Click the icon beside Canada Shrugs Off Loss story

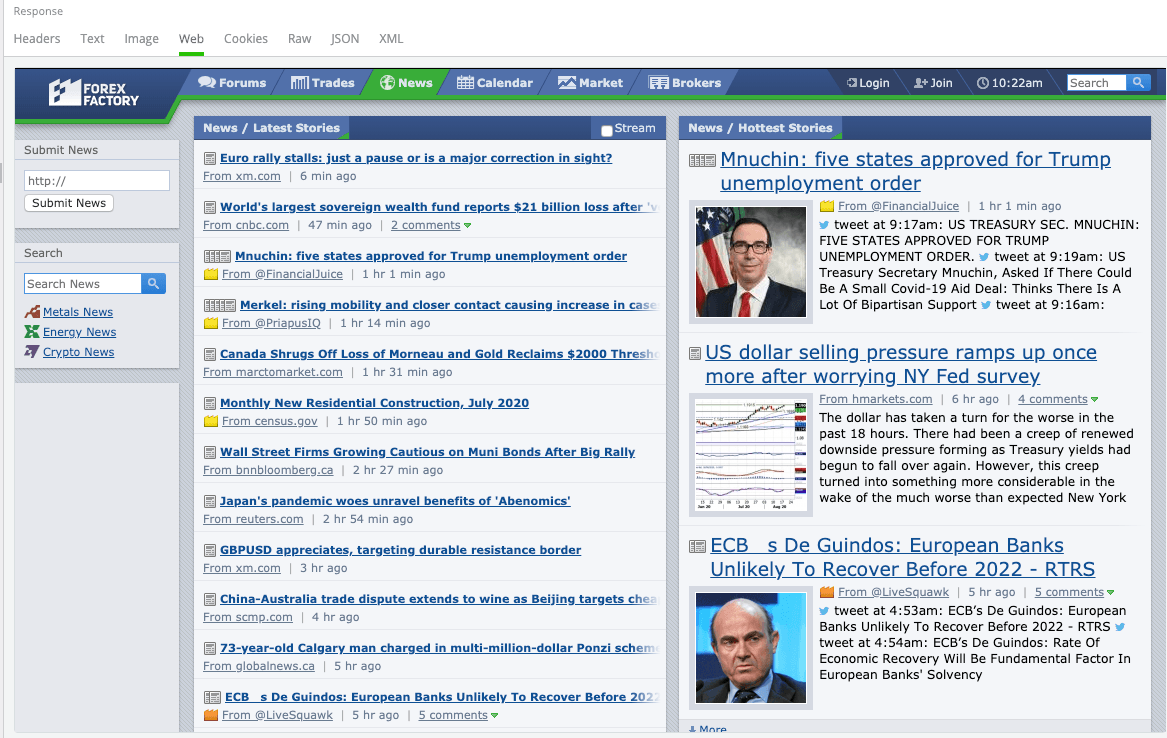coord(210,355)
